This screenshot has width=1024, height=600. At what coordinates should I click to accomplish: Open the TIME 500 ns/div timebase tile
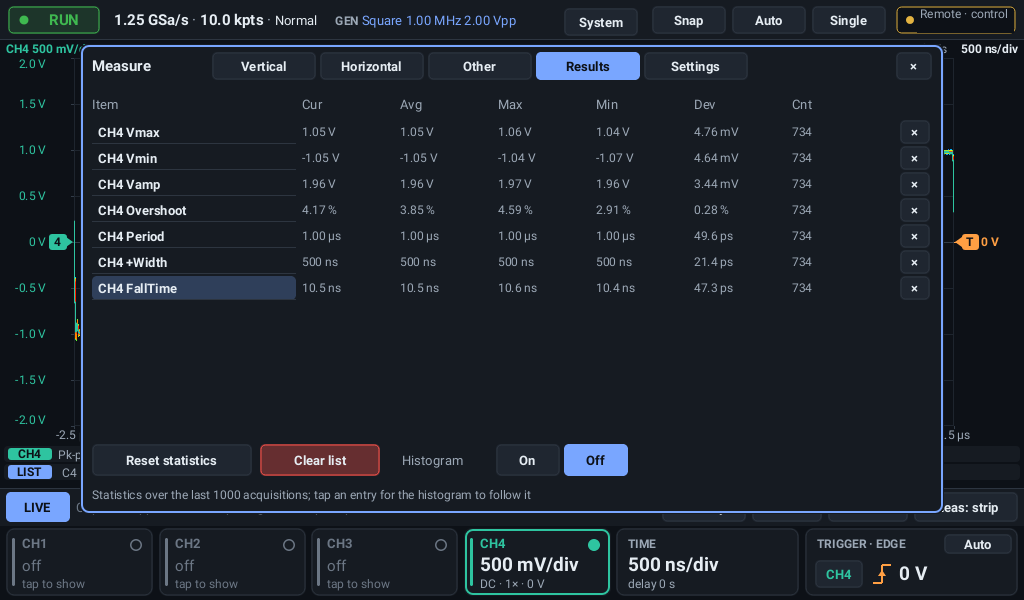707,562
